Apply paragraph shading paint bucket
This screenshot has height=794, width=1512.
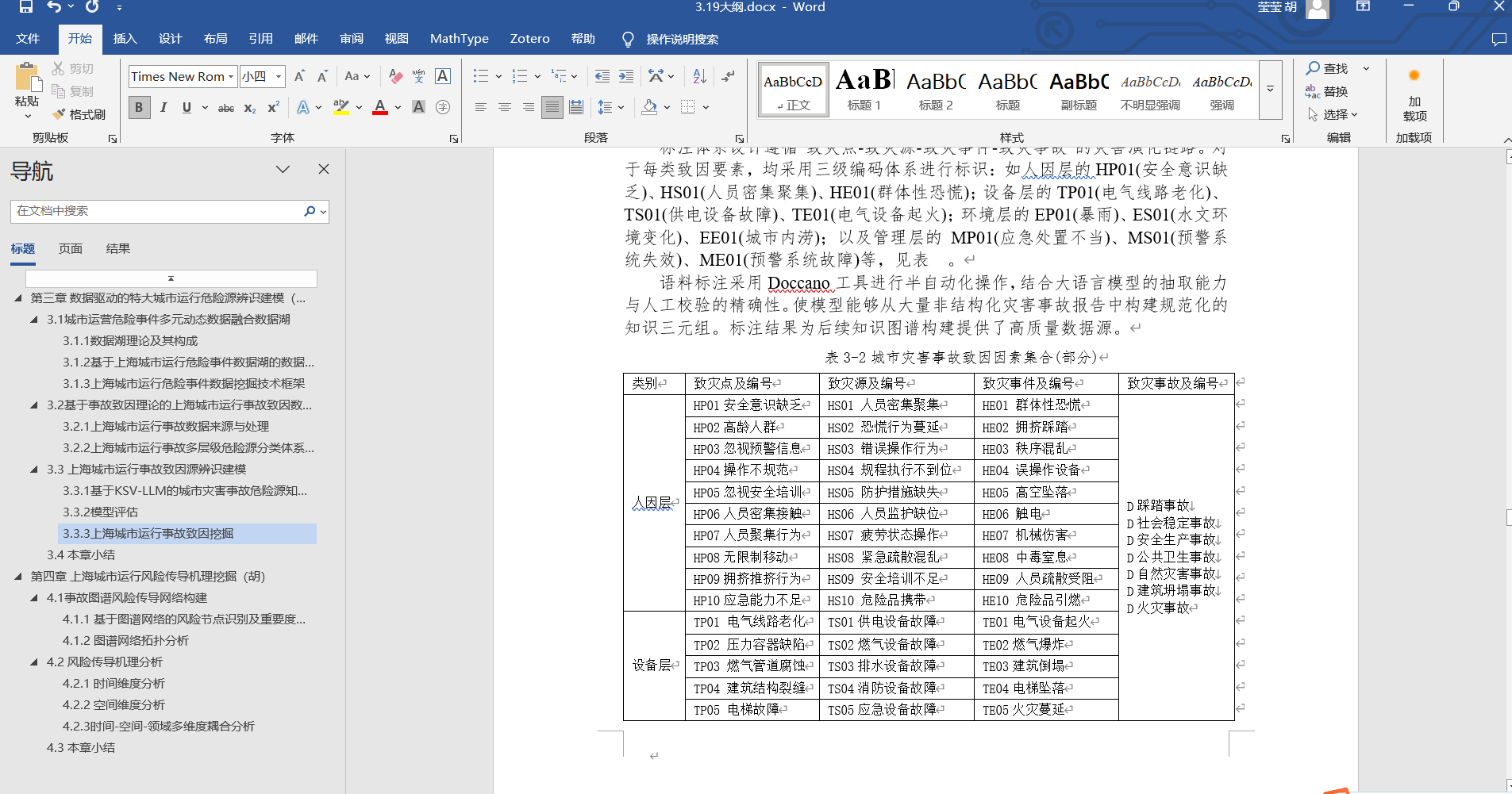point(649,107)
